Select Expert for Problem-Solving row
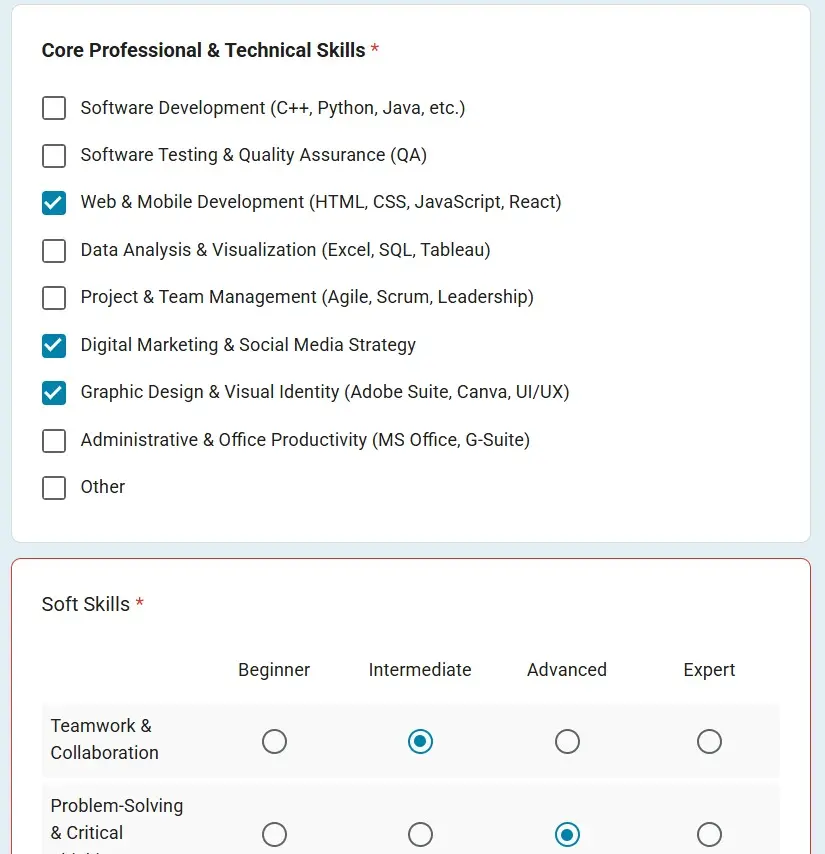Screen dimensions: 825x854 pyautogui.click(x=709, y=834)
